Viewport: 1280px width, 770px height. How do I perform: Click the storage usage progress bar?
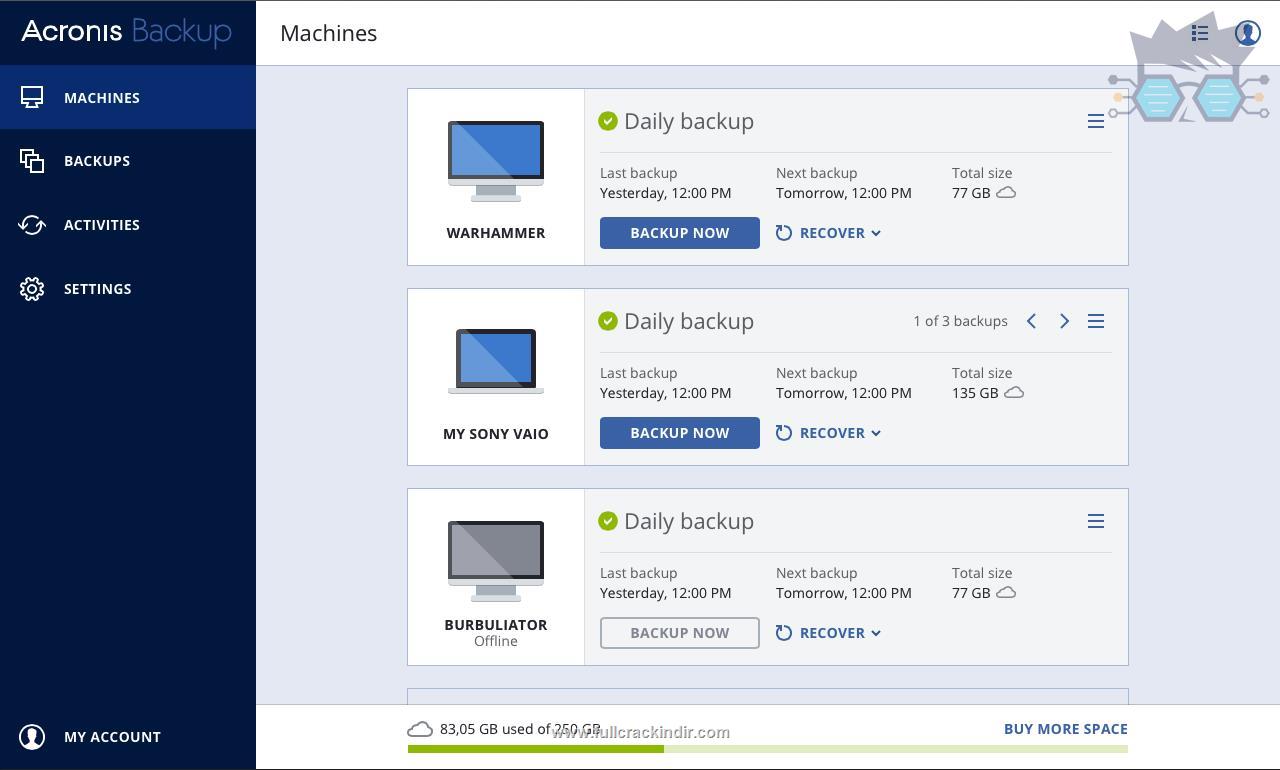(x=768, y=749)
